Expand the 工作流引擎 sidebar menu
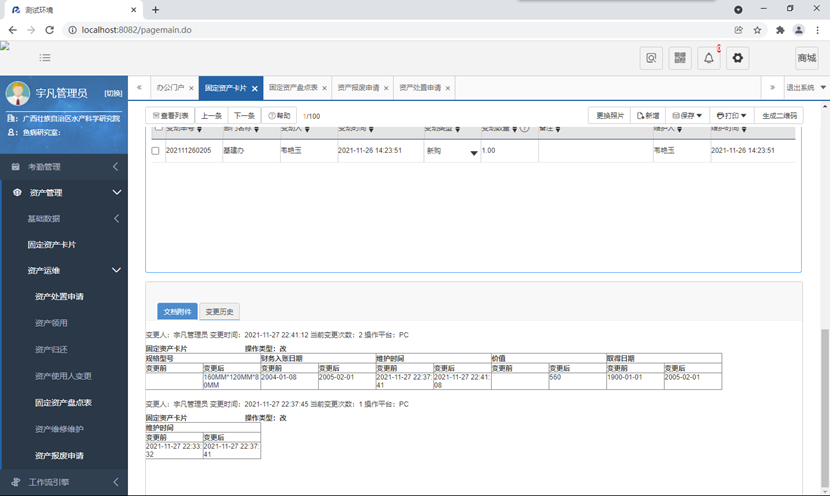This screenshot has width=830, height=496. (x=64, y=482)
